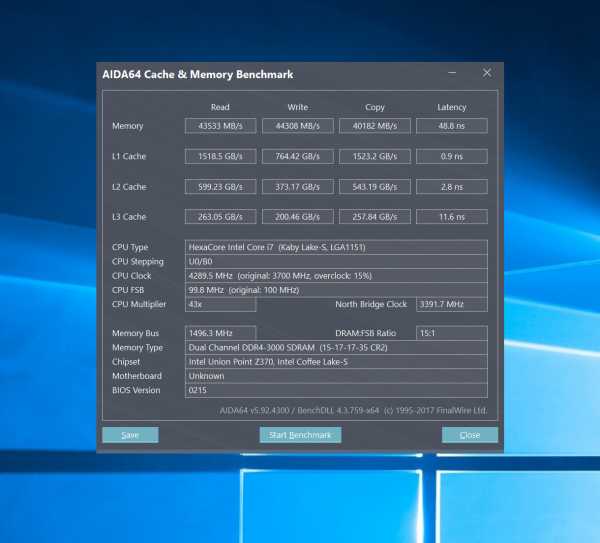Select L2 Cache read 599.23 GB/s

pyautogui.click(x=220, y=187)
